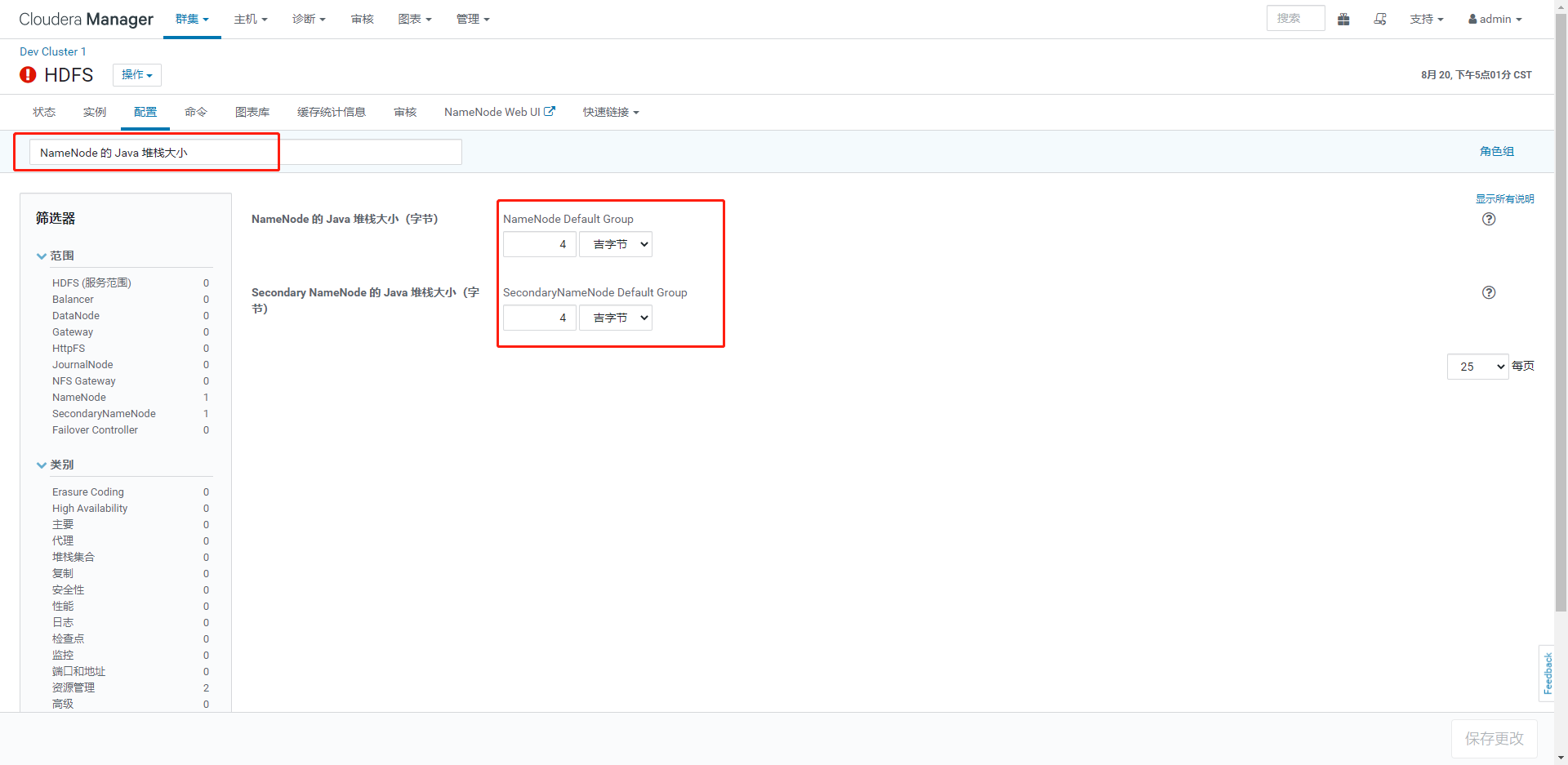This screenshot has height=765, width=1568.
Task: Select the DataNode scope filter
Action: [x=76, y=315]
